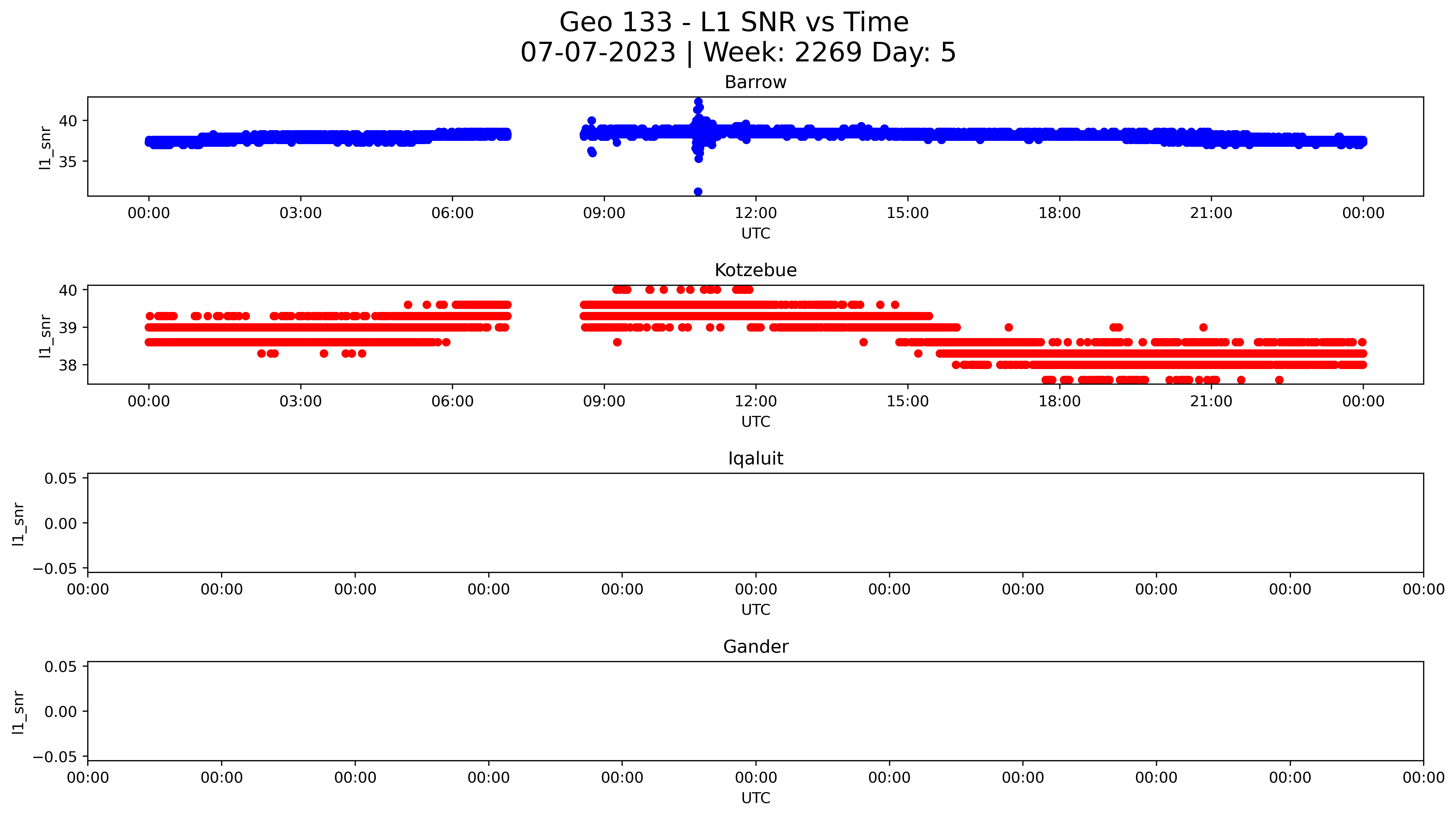Click the 0.00 y-tick in Iqaluit plot
The width and height of the screenshot is (1456, 817).
tap(61, 524)
